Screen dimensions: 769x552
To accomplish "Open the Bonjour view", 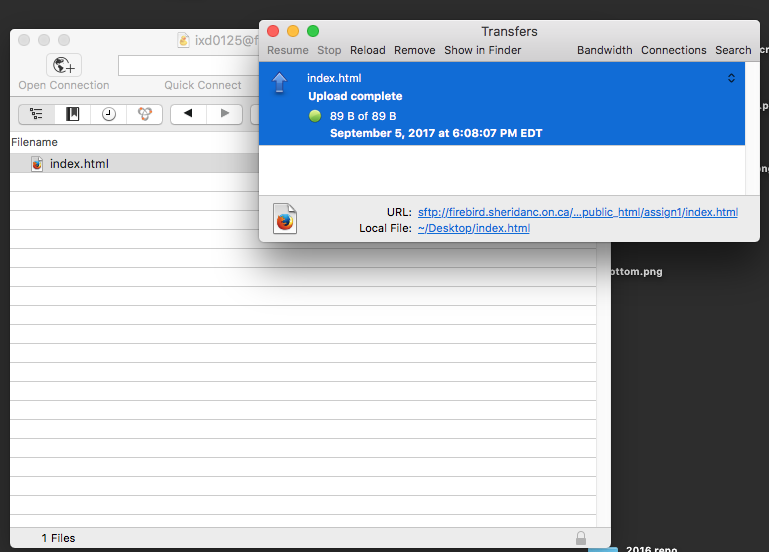I will [x=144, y=114].
